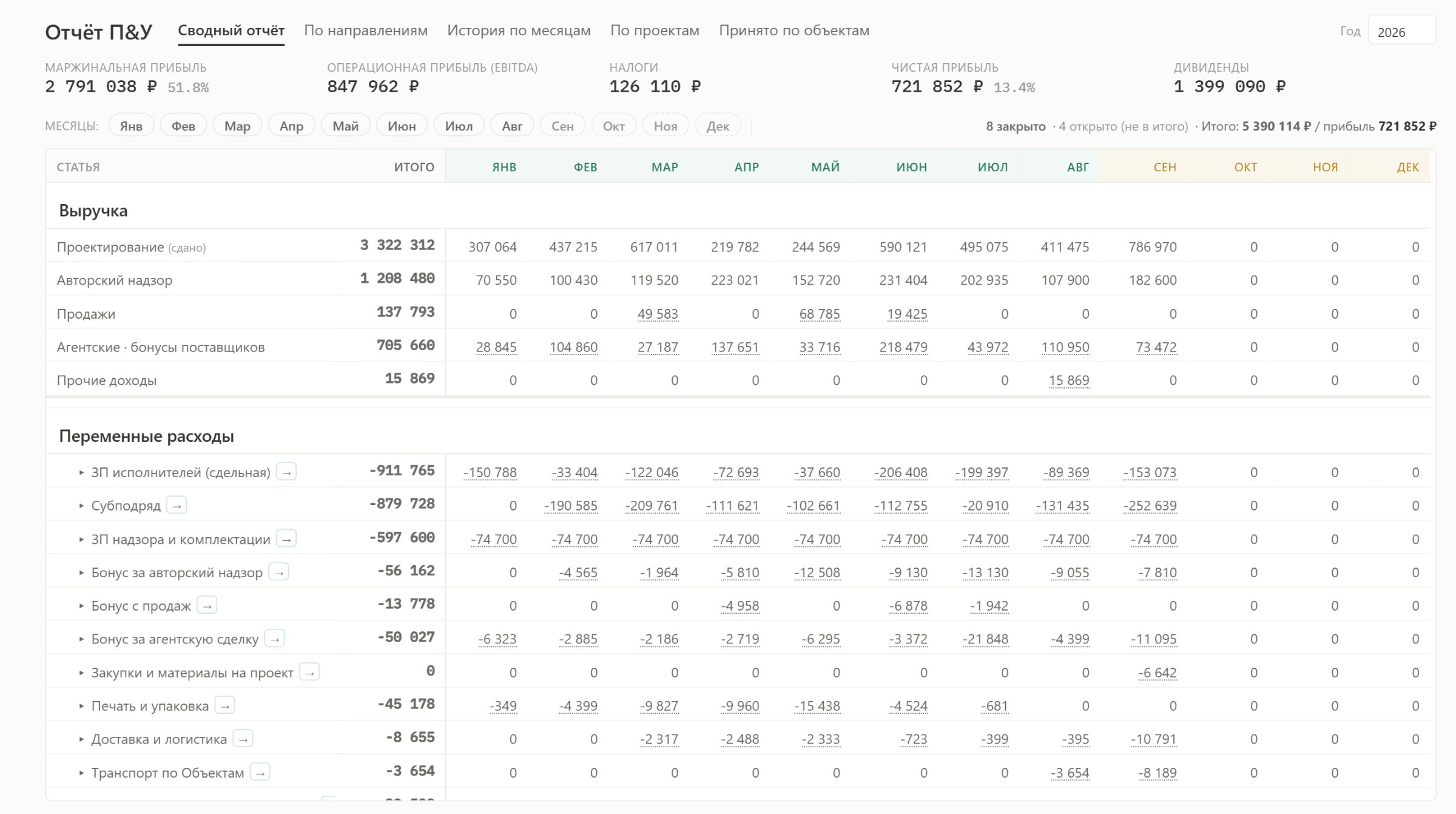Open arrow link next to Бонус с продаж

coord(207,606)
